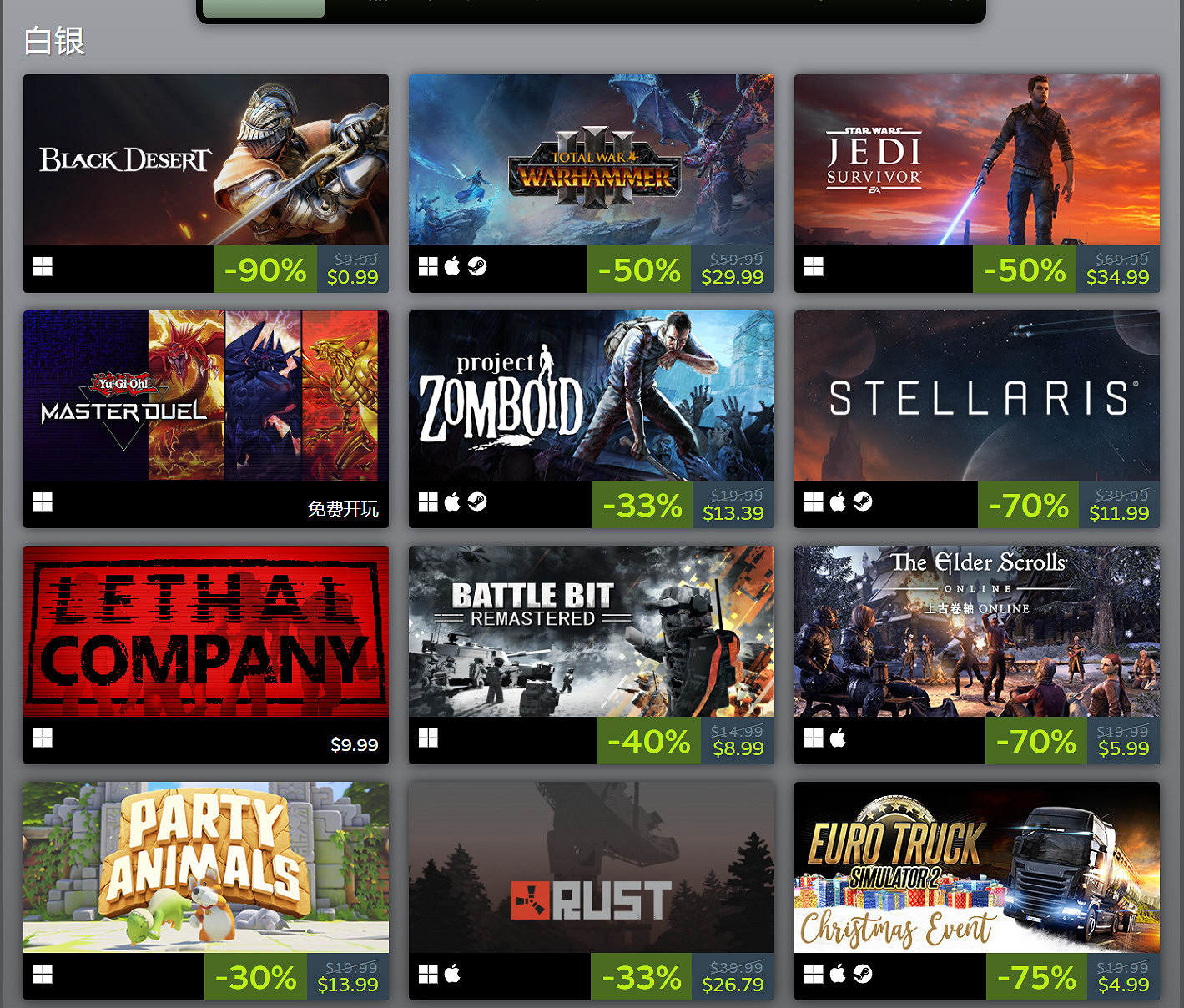Viewport: 1184px width, 1008px height.
Task: Click the $26.79 price for Rust
Action: [x=733, y=985]
